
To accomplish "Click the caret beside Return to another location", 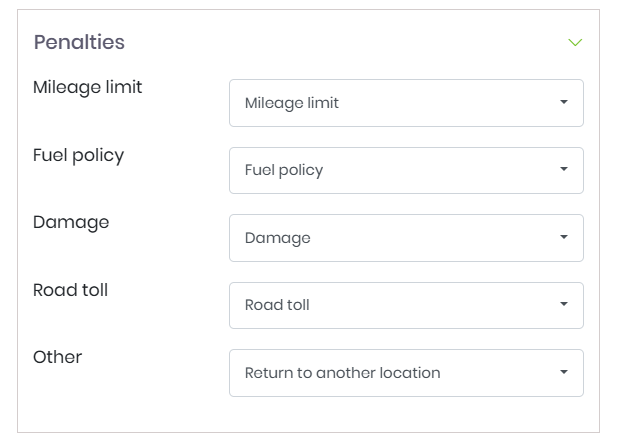I will 564,373.
